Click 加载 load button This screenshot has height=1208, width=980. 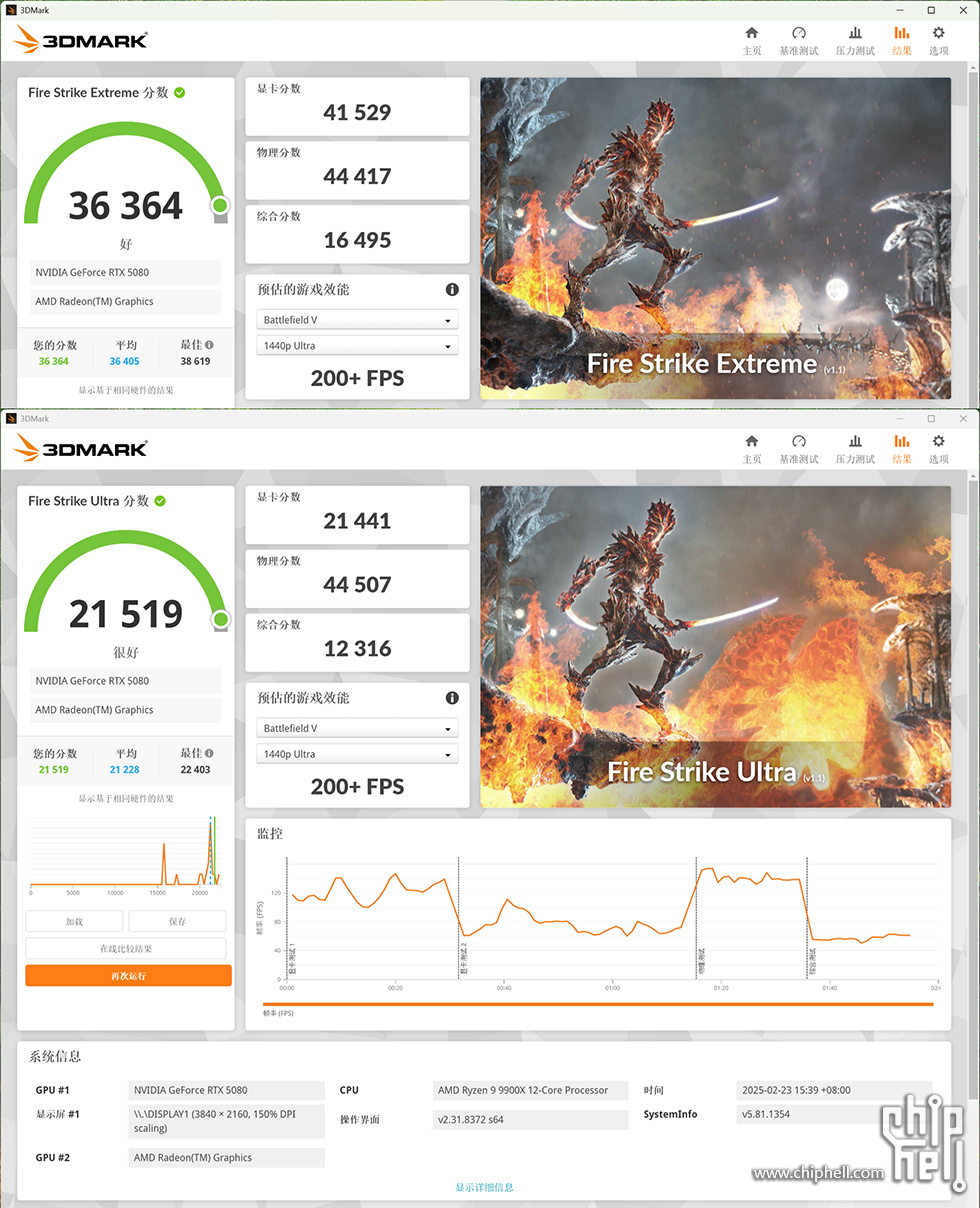click(74, 921)
